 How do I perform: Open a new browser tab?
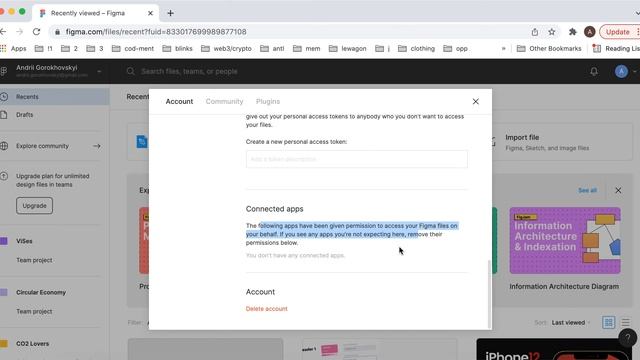tap(170, 13)
